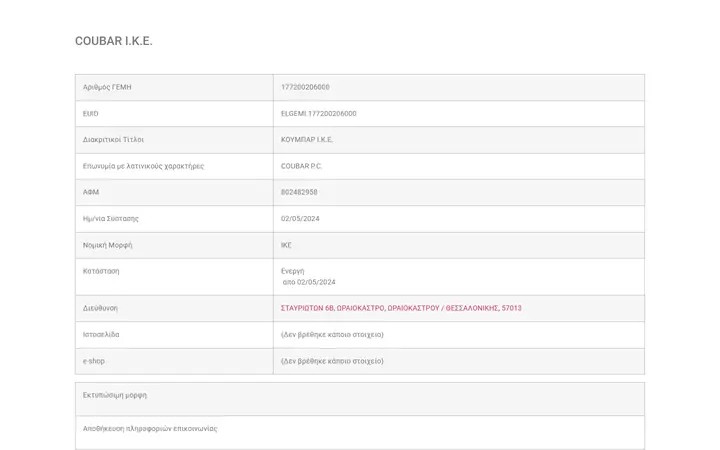The width and height of the screenshot is (720, 450).
Task: Select the status date από 02/05/2024
Action: pyautogui.click(x=309, y=282)
